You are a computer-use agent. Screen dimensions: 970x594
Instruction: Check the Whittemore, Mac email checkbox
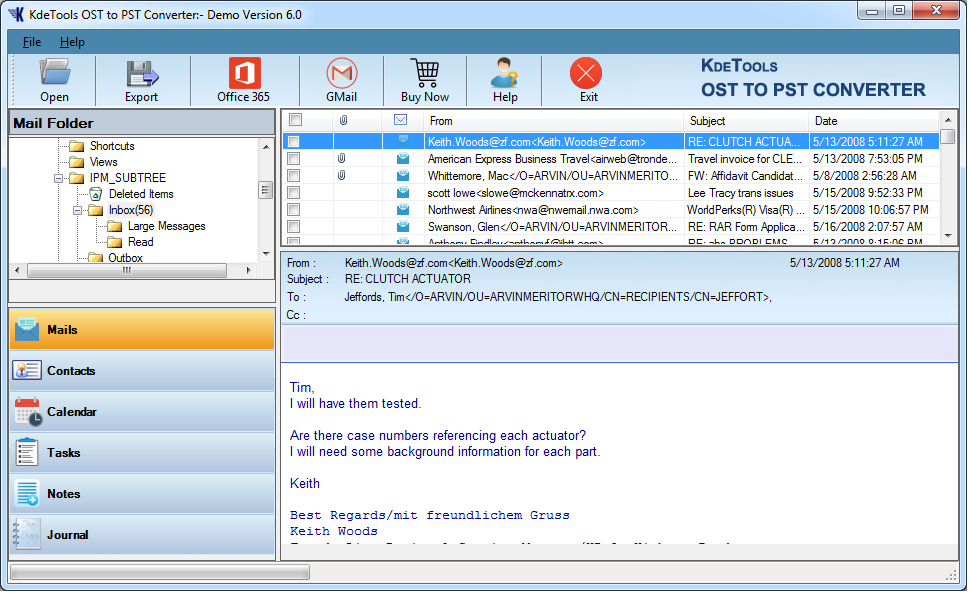(x=294, y=176)
